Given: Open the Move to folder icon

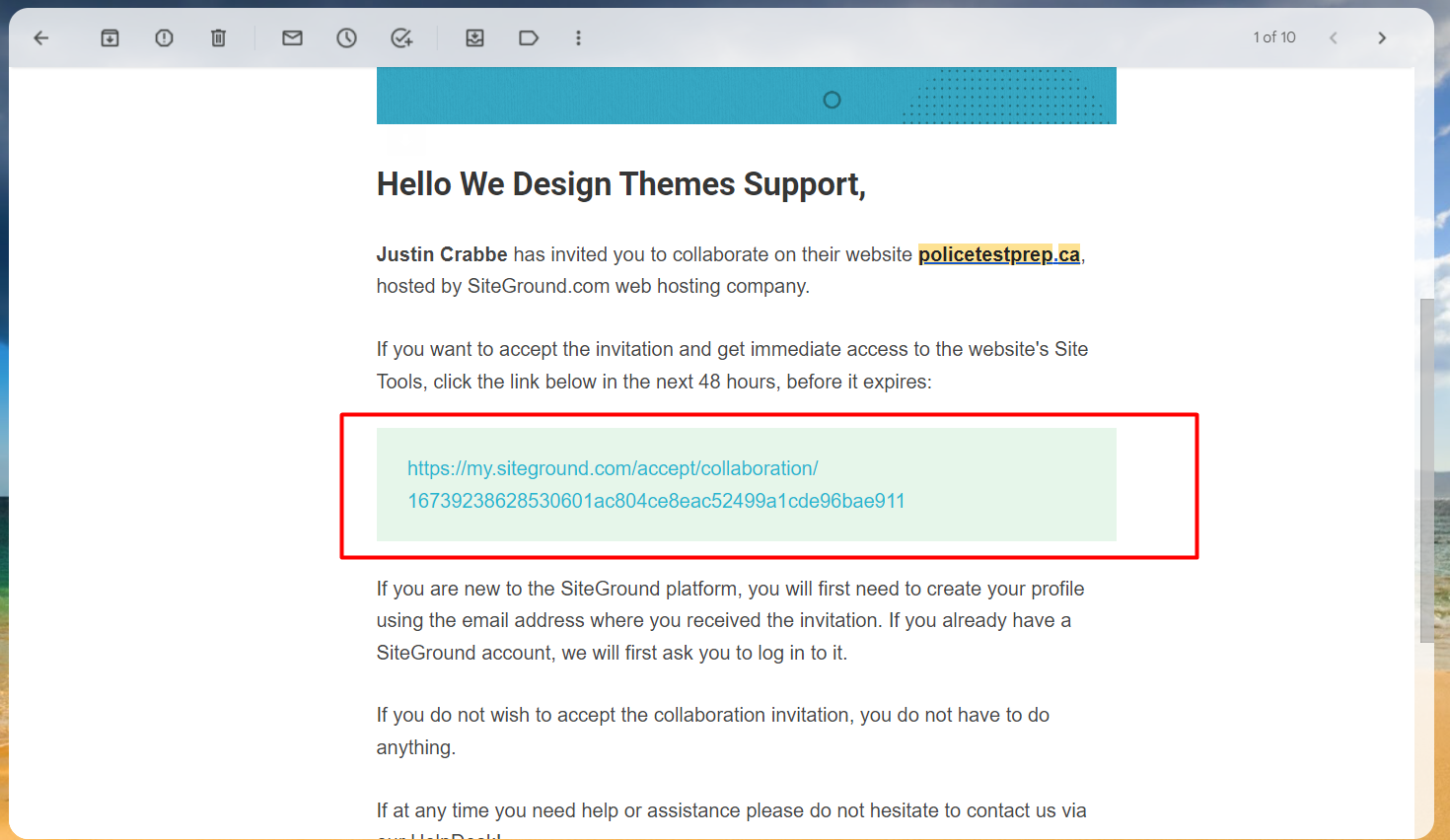Looking at the screenshot, I should 474,38.
